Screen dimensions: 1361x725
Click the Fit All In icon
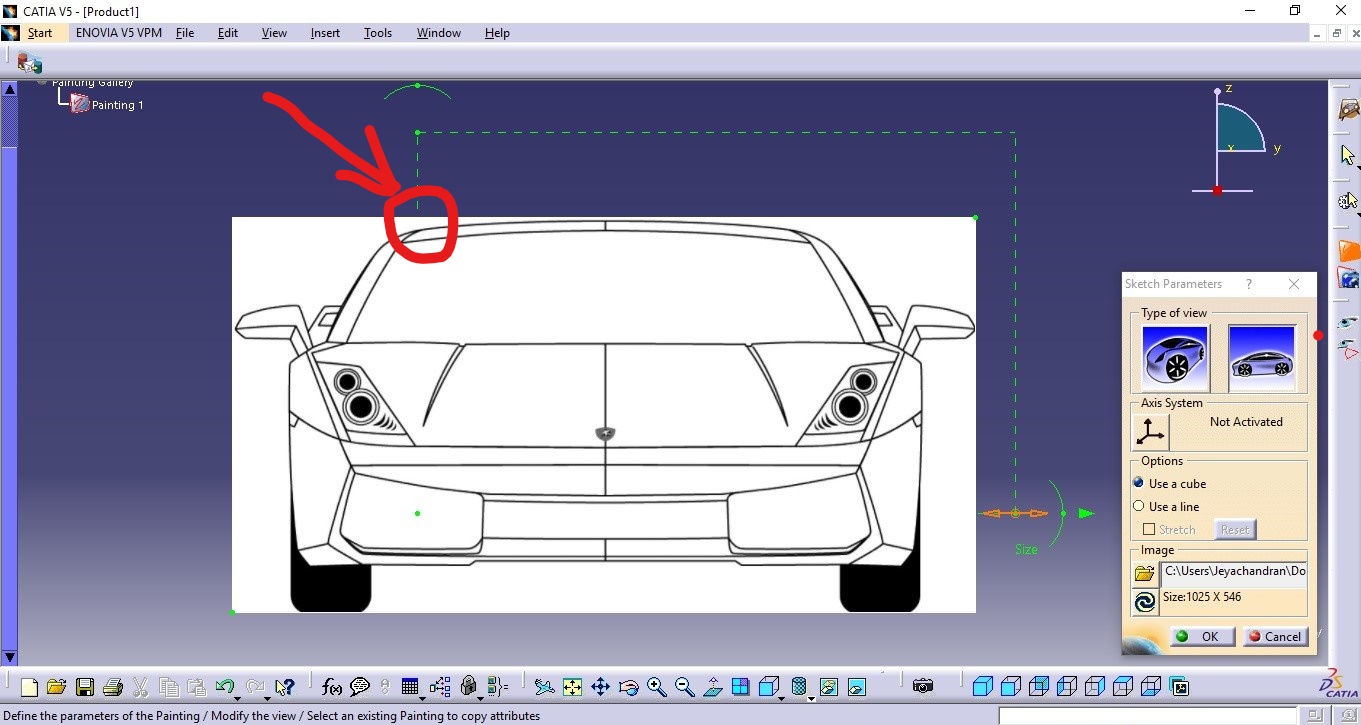(x=573, y=687)
